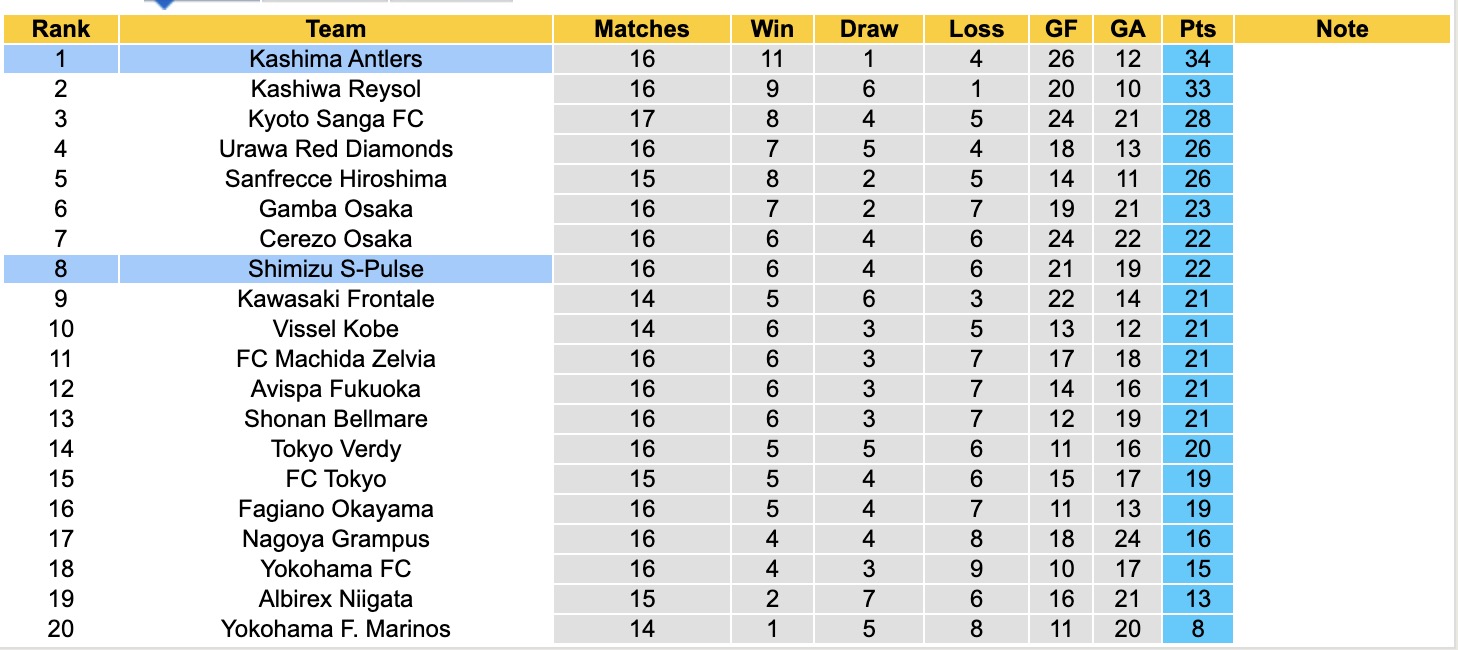Click Yokohama F. Marinos team name
This screenshot has height=650, width=1458.
[336, 629]
